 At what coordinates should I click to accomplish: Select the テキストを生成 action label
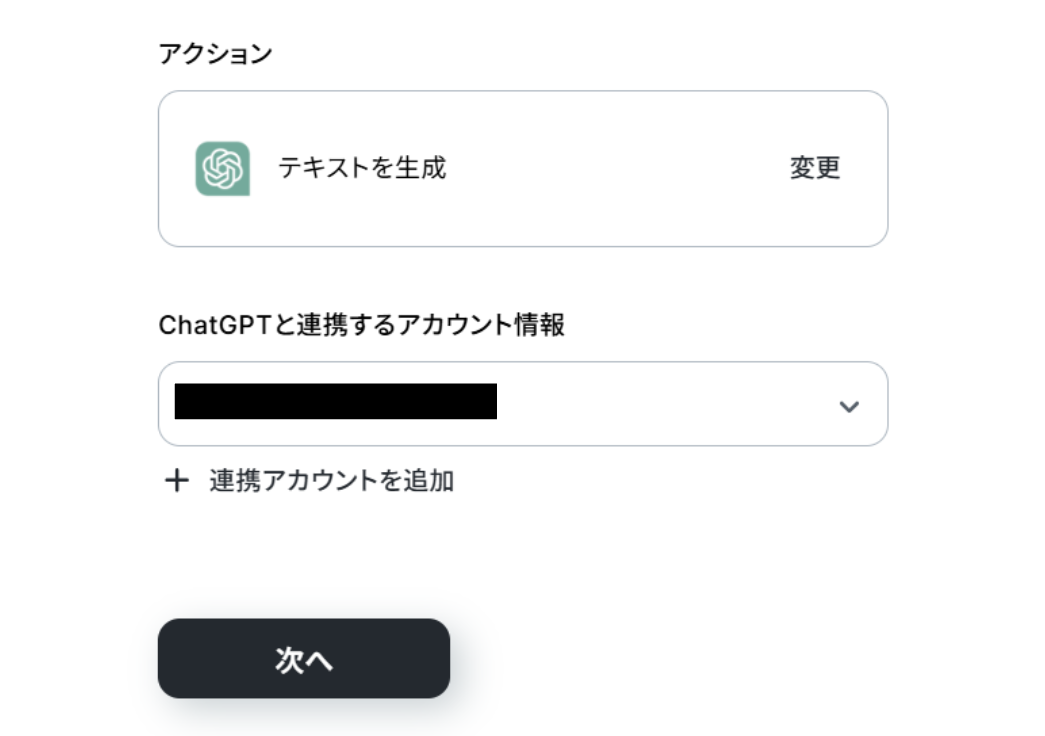click(362, 168)
